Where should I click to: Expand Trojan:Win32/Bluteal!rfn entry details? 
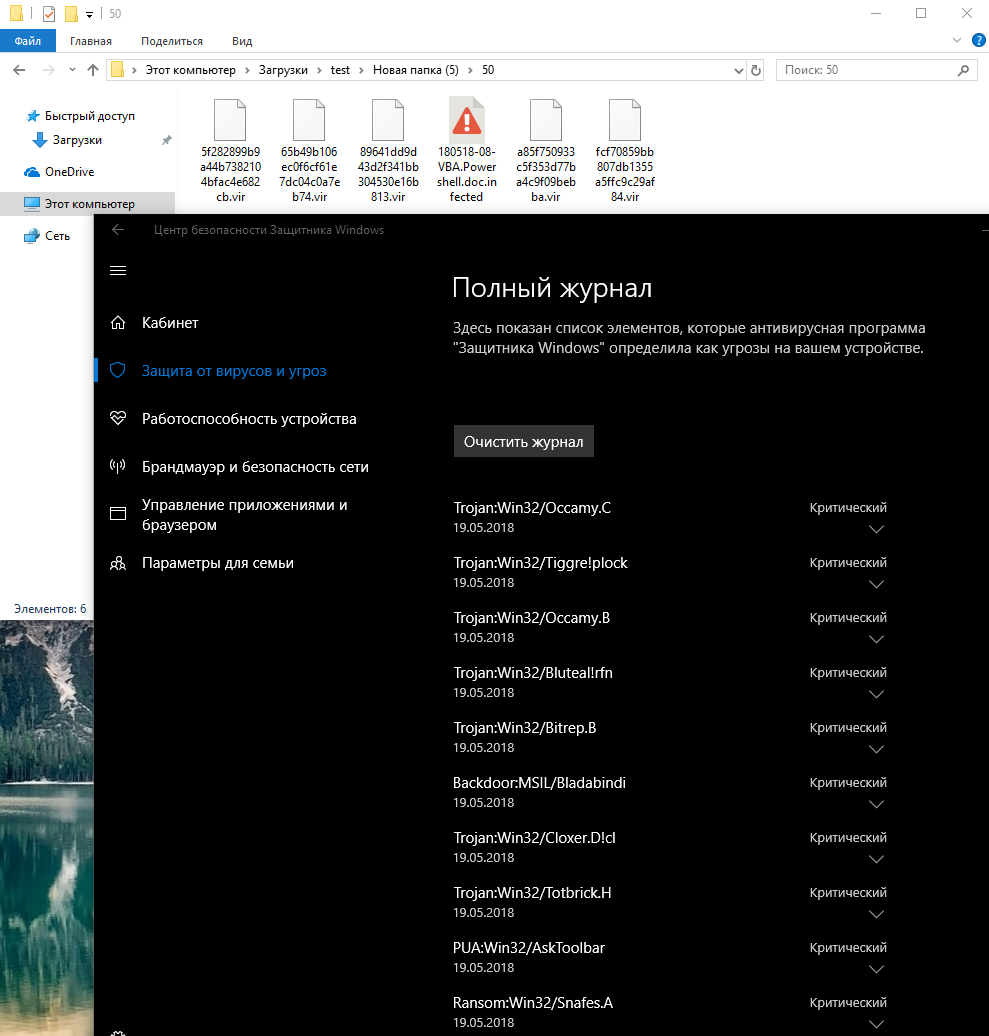pyautogui.click(x=876, y=694)
